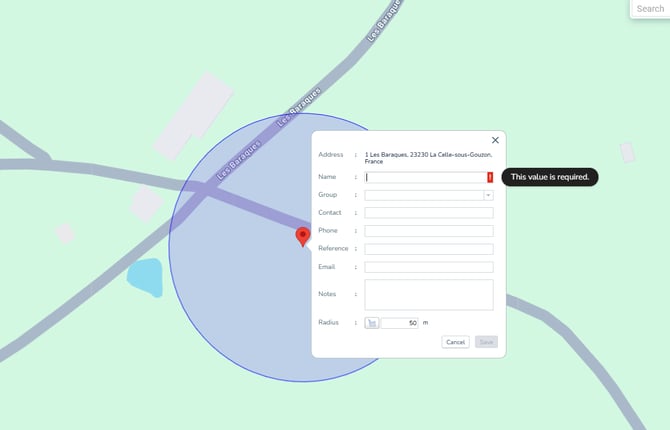Close the location details dialog
This screenshot has height=430, width=670.
coord(495,140)
